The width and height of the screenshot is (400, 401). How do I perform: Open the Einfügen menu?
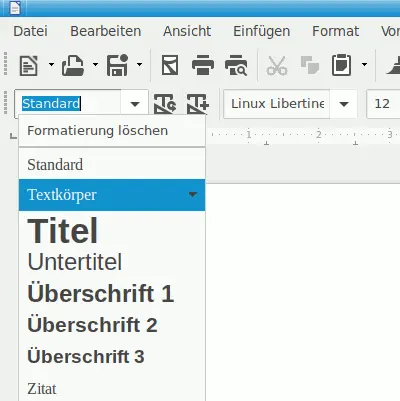pos(261,31)
